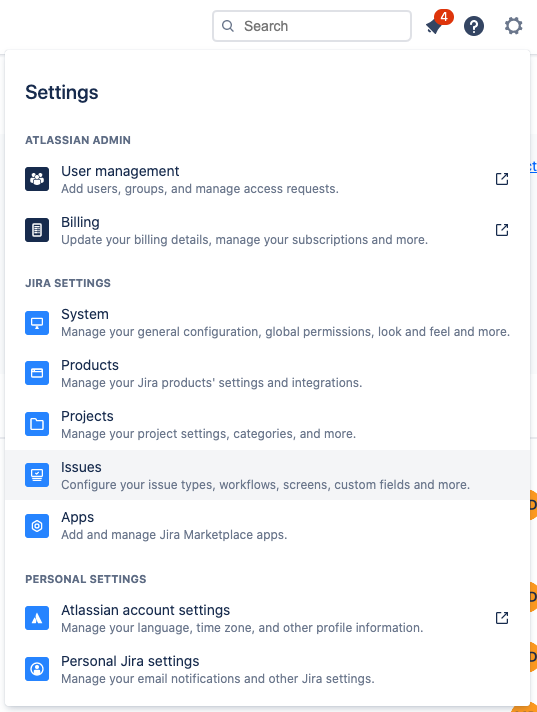This screenshot has height=712, width=537.
Task: Open Atlassian account settings entry
Action: click(267, 618)
